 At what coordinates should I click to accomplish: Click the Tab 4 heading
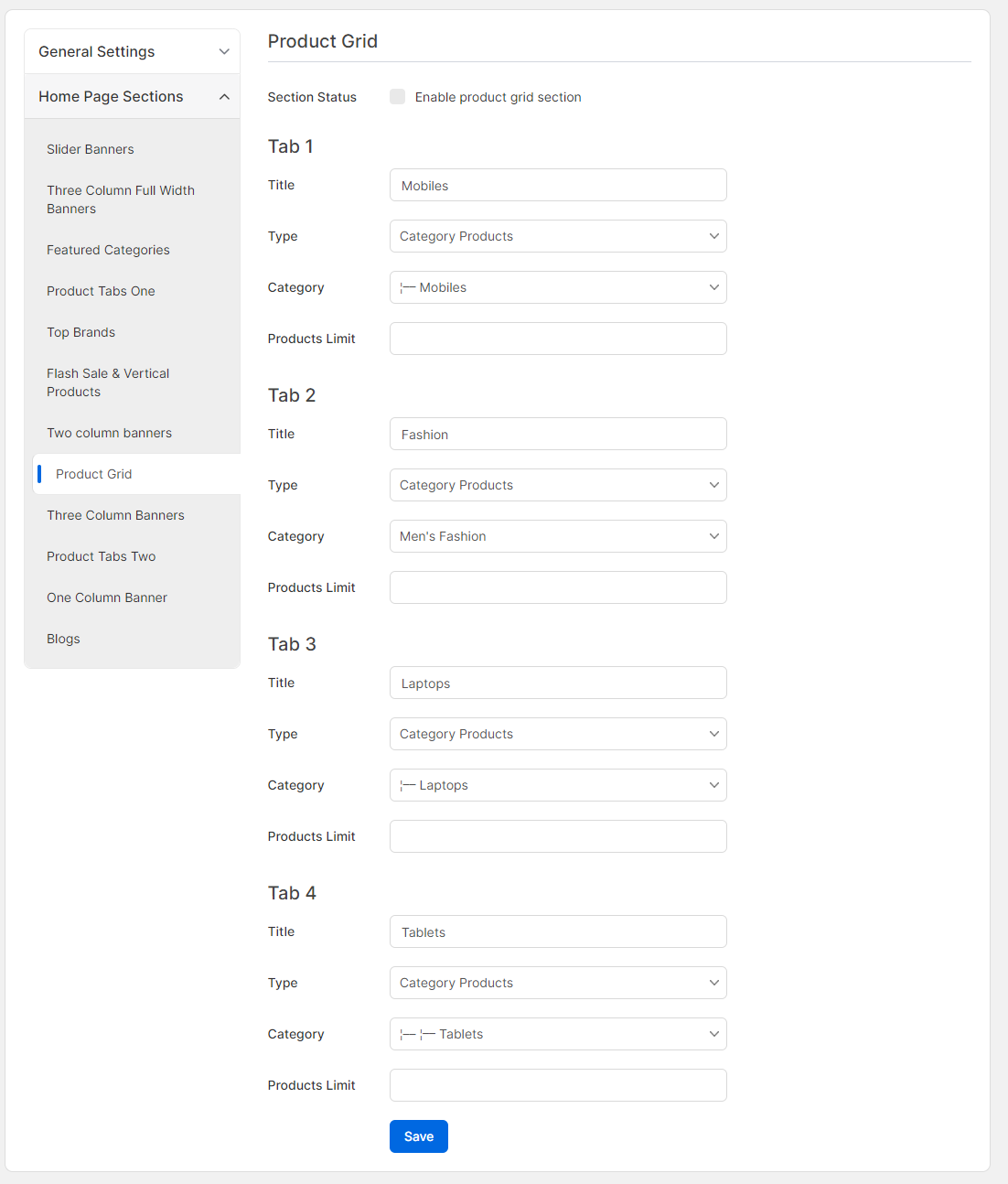(x=291, y=893)
